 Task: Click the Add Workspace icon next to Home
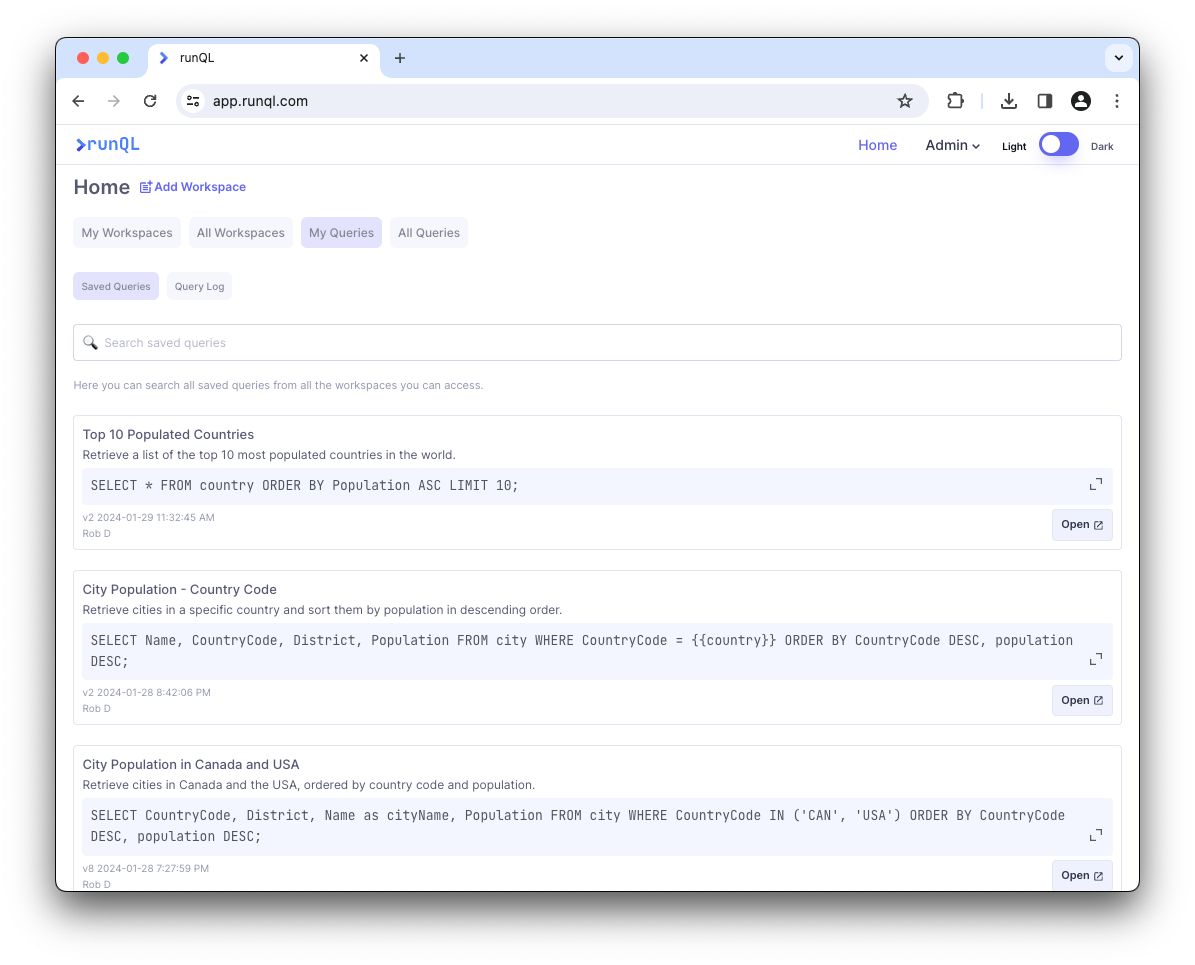pyautogui.click(x=146, y=186)
